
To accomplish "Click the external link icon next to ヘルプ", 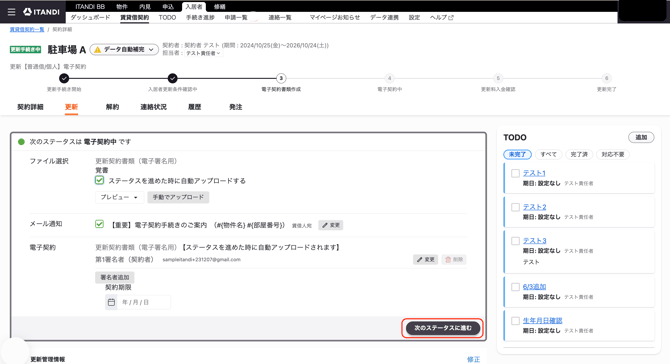I will 451,18.
